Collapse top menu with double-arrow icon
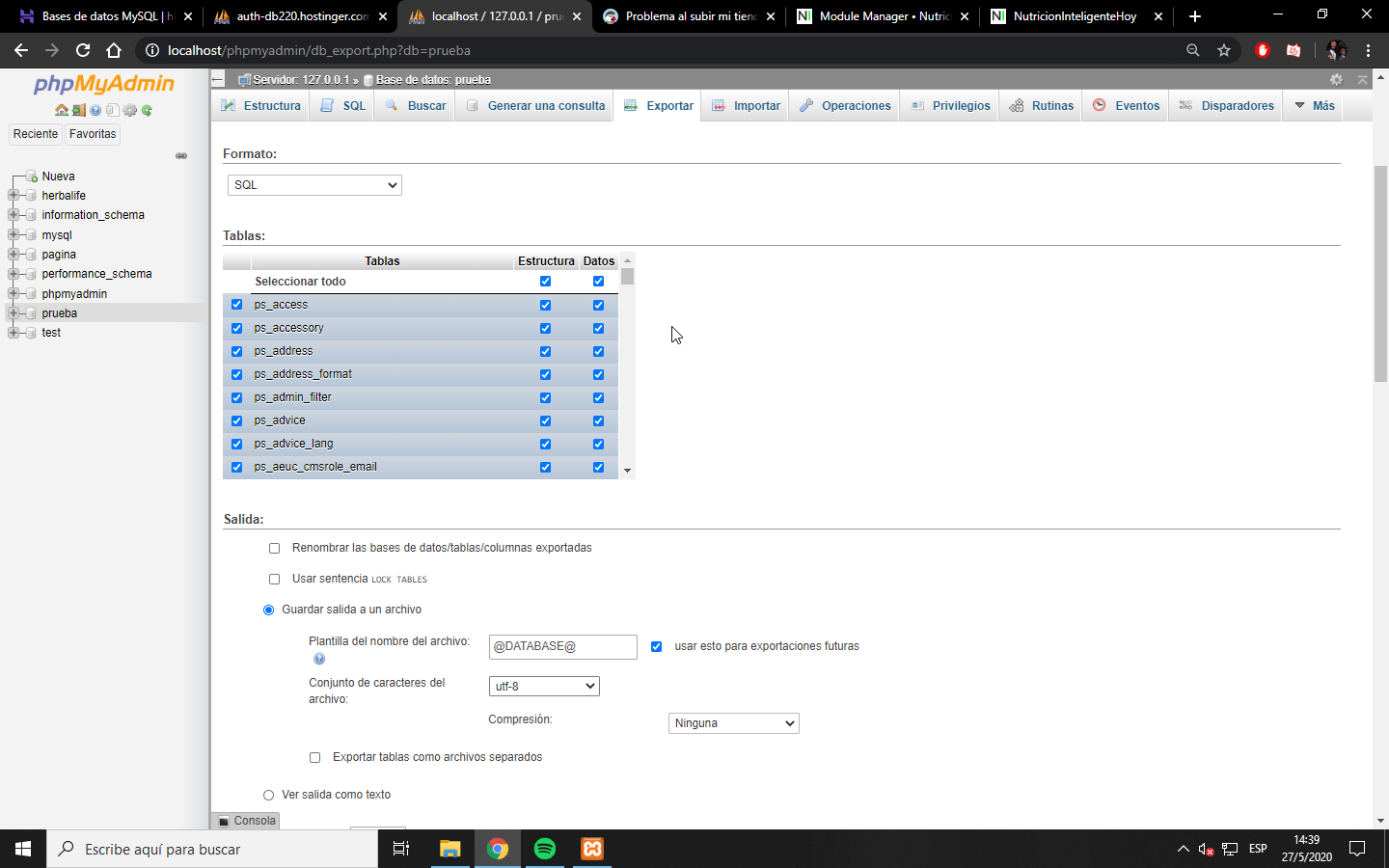 1362,80
